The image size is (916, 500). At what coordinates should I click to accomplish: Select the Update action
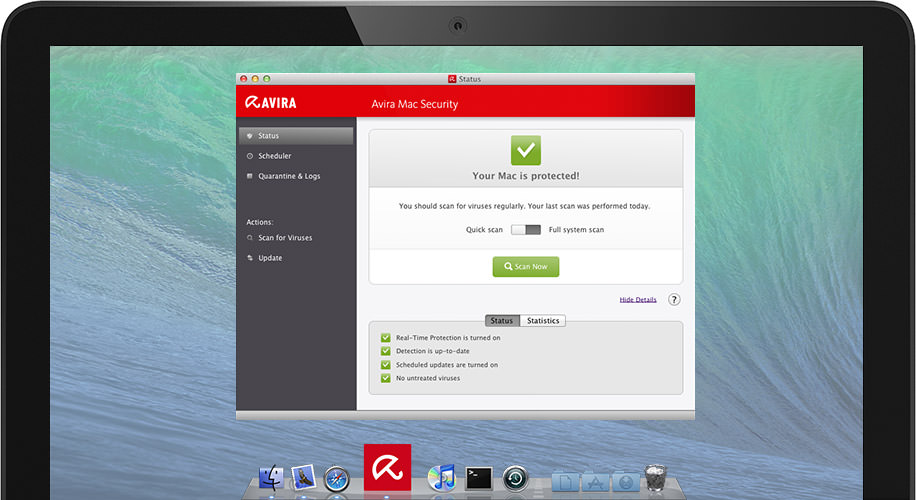click(x=270, y=258)
